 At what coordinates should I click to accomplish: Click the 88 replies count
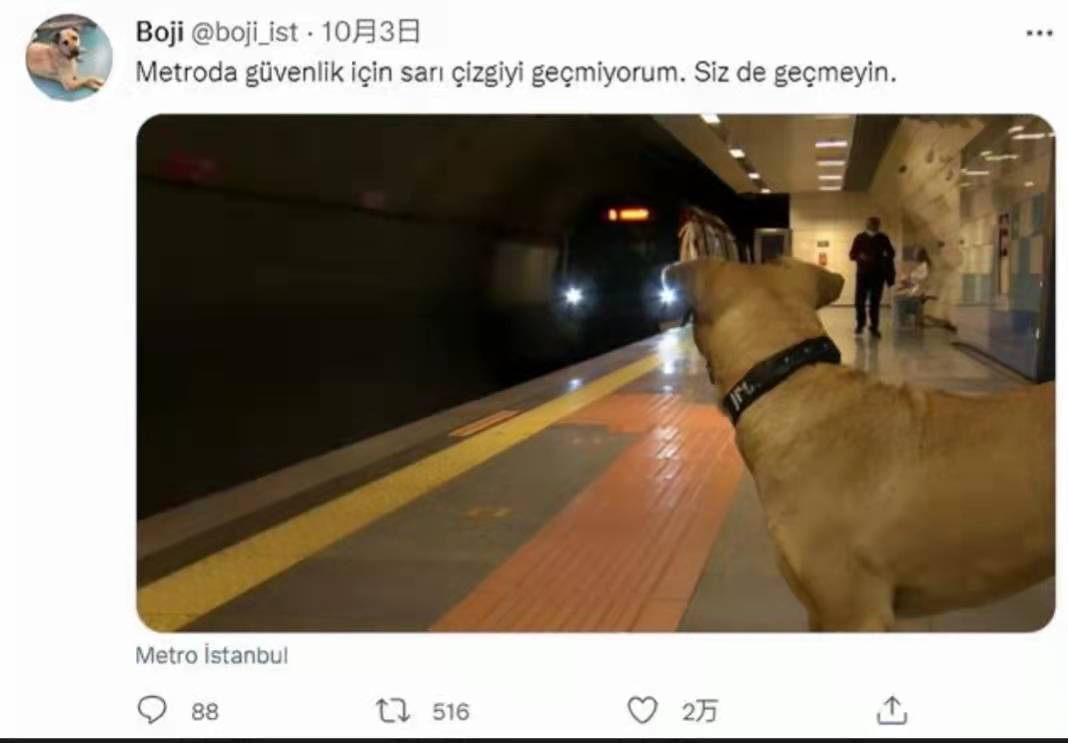point(205,712)
